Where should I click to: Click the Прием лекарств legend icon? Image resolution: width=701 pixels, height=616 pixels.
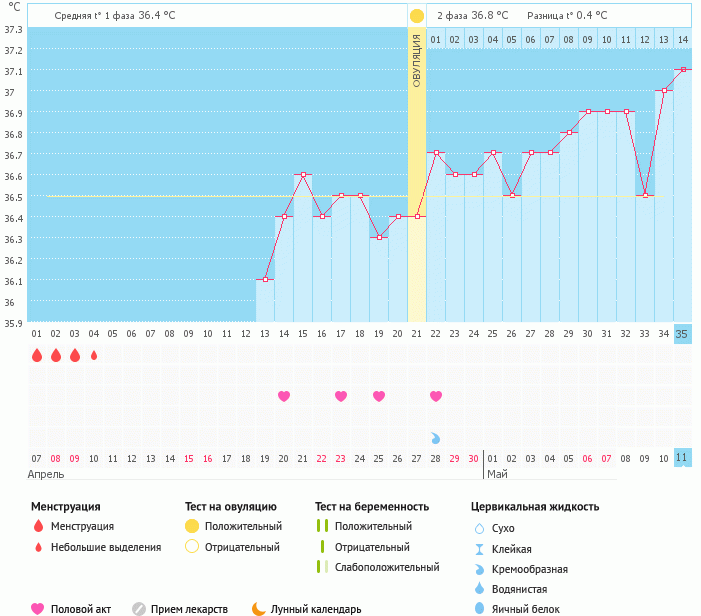[x=140, y=608]
